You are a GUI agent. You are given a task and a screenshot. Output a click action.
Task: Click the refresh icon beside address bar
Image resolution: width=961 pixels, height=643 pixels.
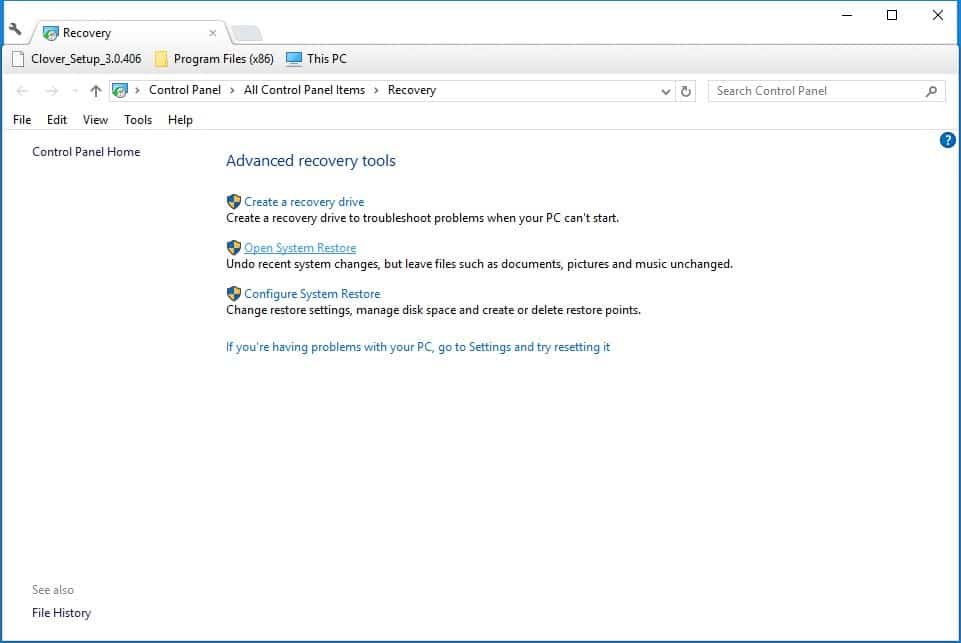(x=686, y=91)
